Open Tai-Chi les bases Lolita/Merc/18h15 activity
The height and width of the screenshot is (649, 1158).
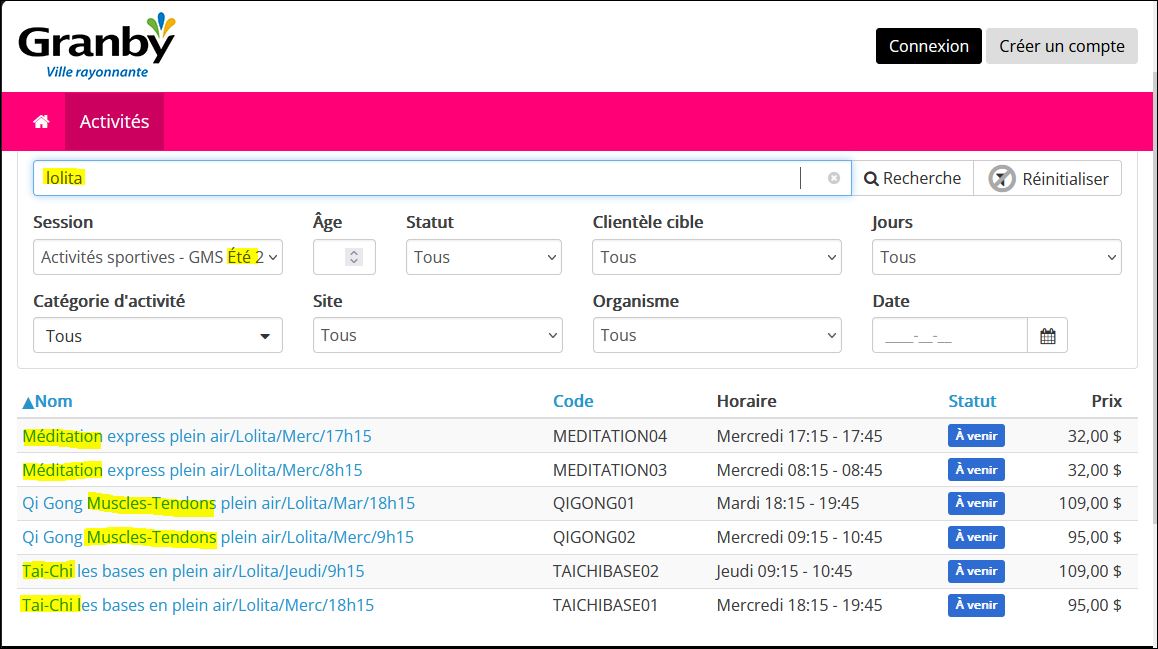click(x=198, y=605)
